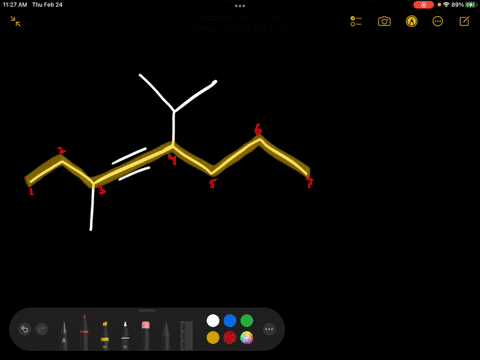The height and width of the screenshot is (360, 480).
Task: Select the lasso selection tool
Action: tap(166, 335)
